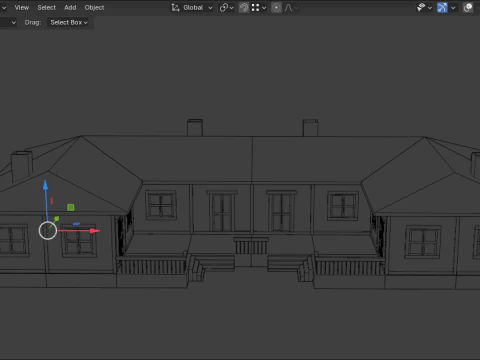The height and width of the screenshot is (360, 480).
Task: Click the small red plane gizmo handle
Action: (51, 201)
